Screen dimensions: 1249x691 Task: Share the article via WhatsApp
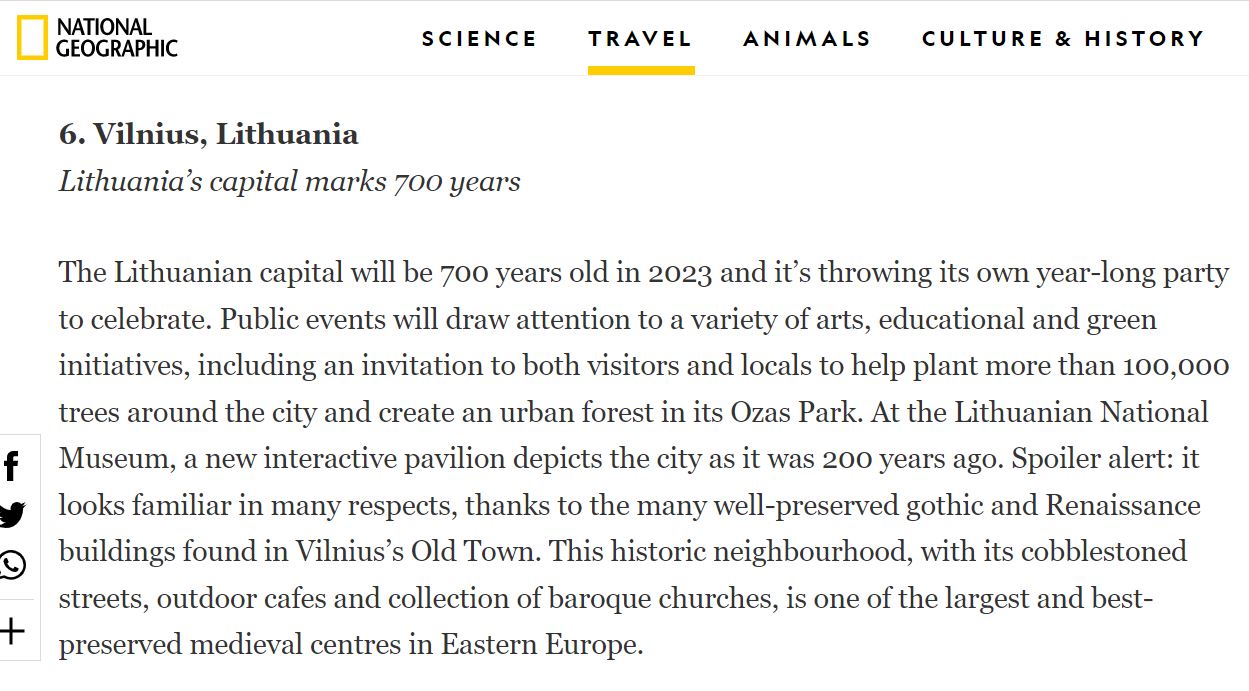click(x=12, y=565)
